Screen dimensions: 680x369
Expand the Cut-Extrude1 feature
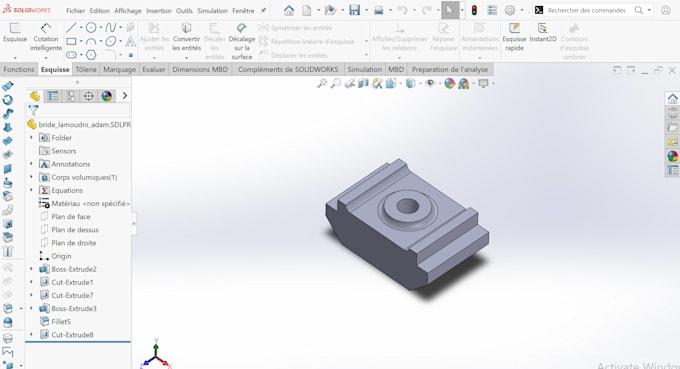[x=31, y=282]
